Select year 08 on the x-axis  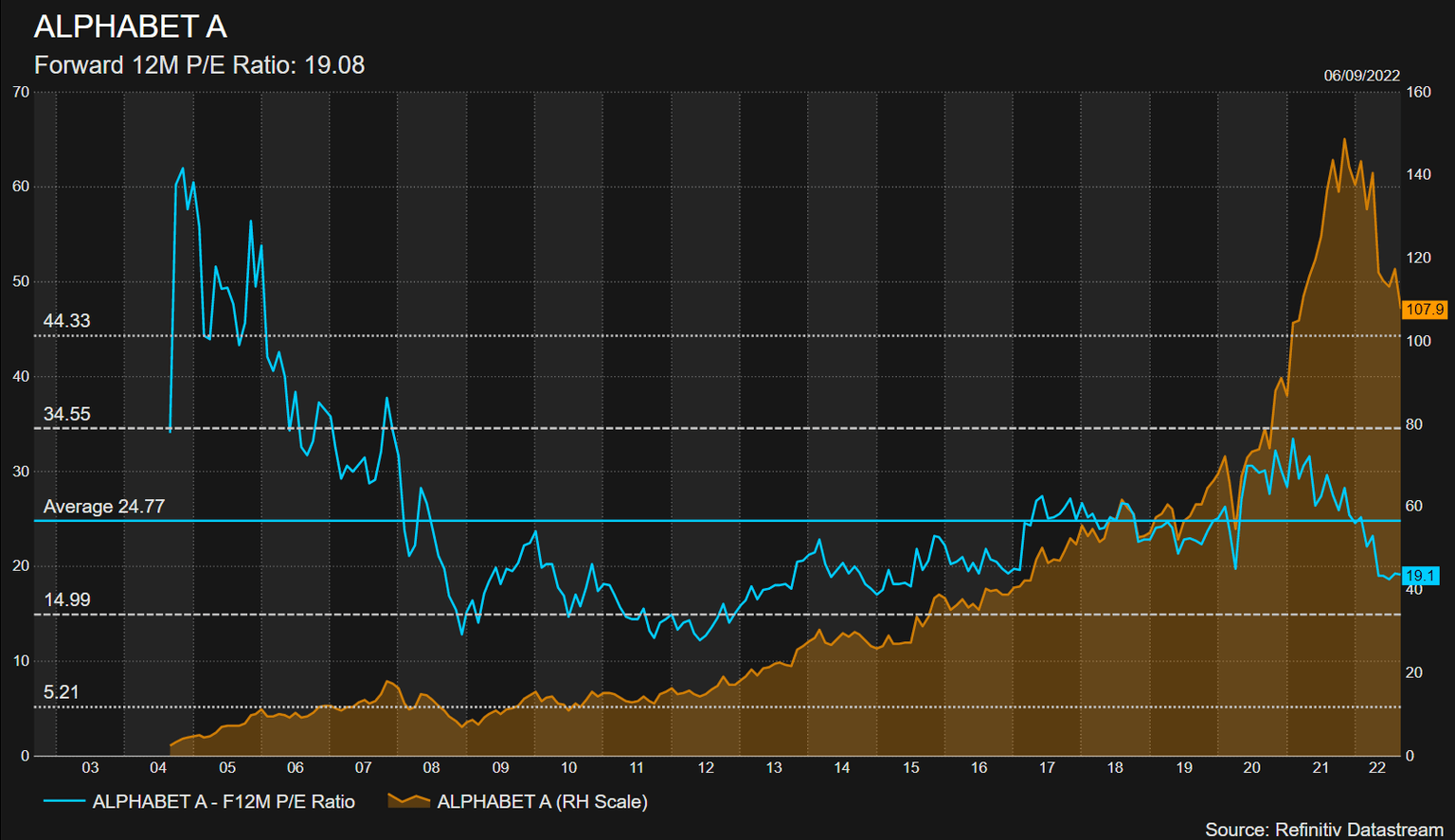coord(432,768)
